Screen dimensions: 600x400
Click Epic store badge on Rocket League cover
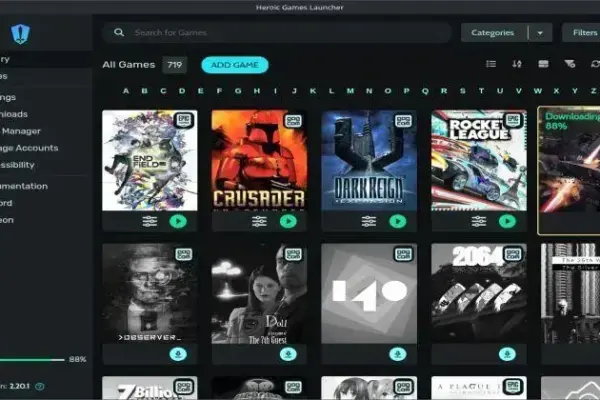click(x=513, y=121)
